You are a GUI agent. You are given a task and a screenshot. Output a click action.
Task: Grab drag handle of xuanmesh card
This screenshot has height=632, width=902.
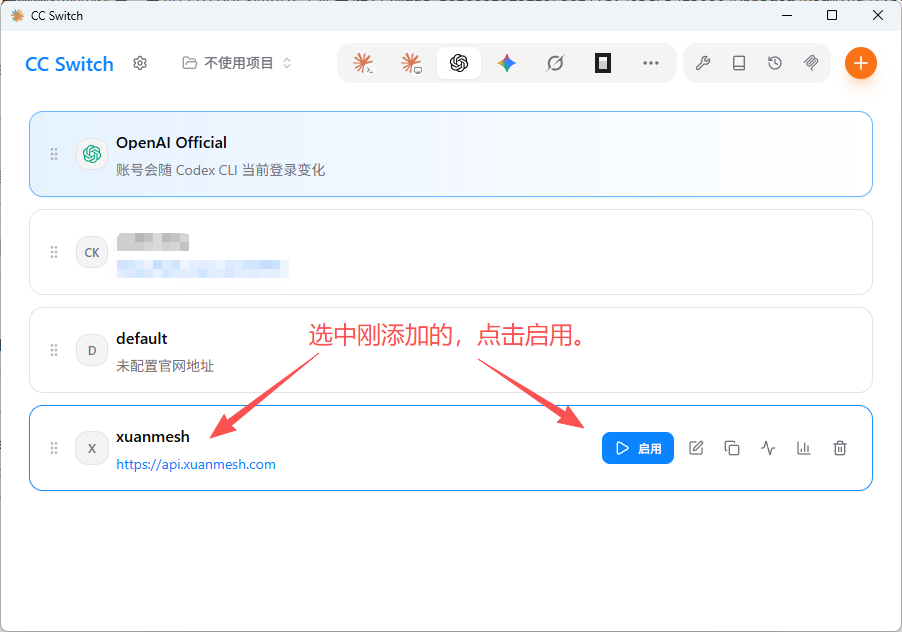pos(54,449)
